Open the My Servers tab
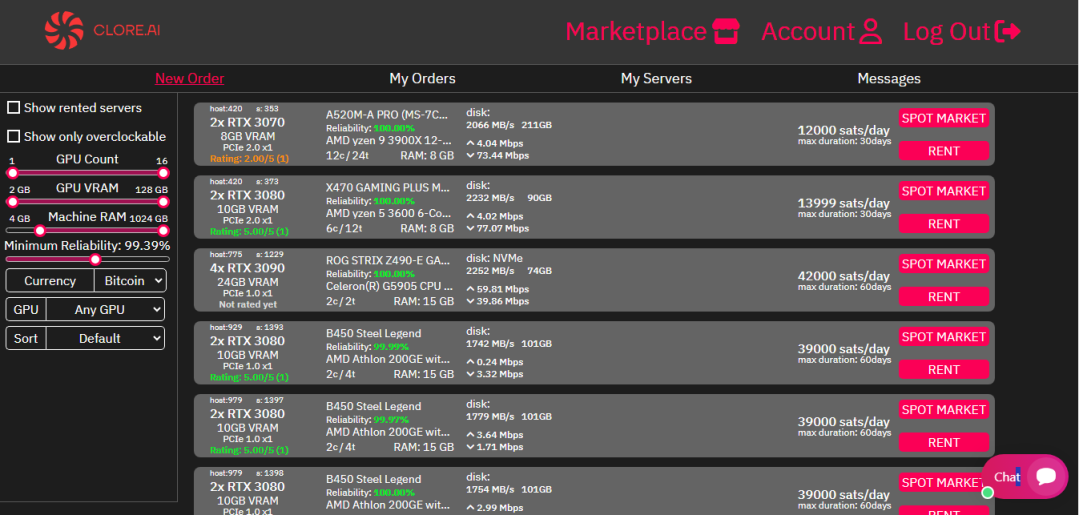The width and height of the screenshot is (1079, 515). (x=656, y=78)
